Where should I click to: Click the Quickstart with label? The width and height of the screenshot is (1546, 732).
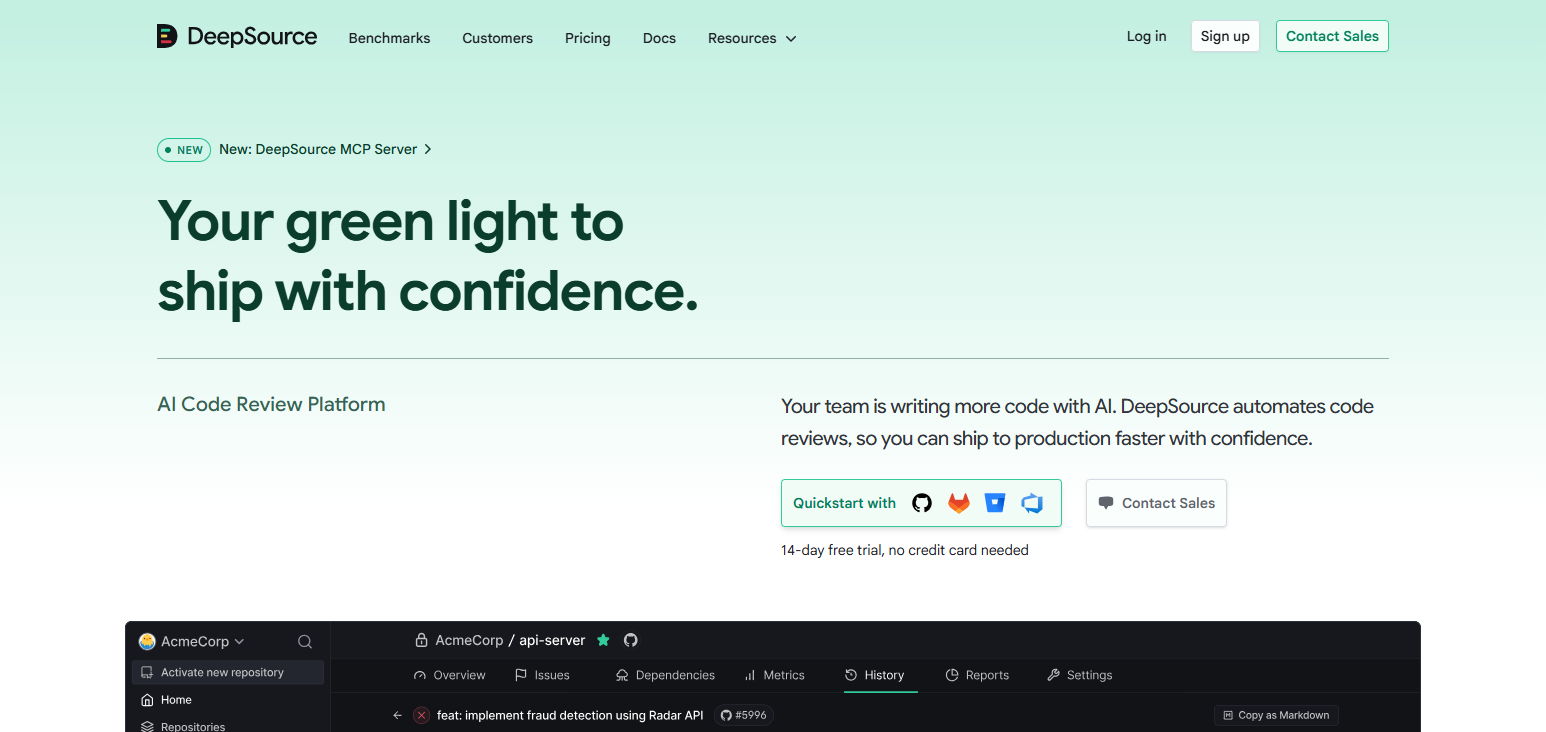(x=844, y=503)
